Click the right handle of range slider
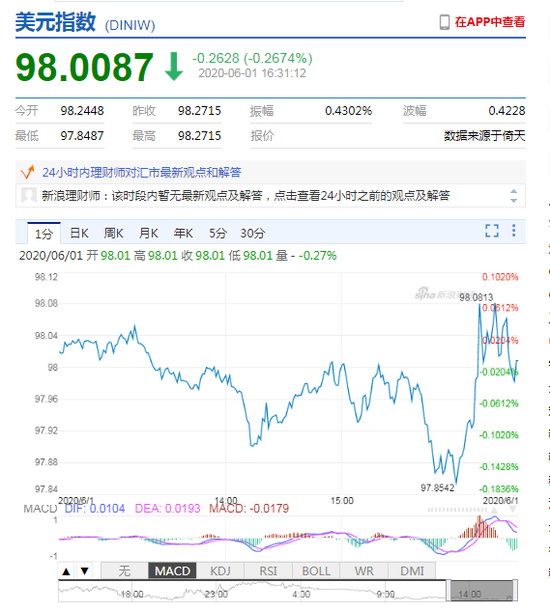 pos(515,591)
